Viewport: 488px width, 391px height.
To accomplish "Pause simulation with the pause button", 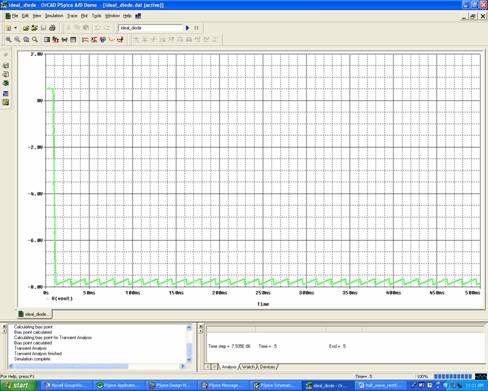I will pyautogui.click(x=196, y=28).
